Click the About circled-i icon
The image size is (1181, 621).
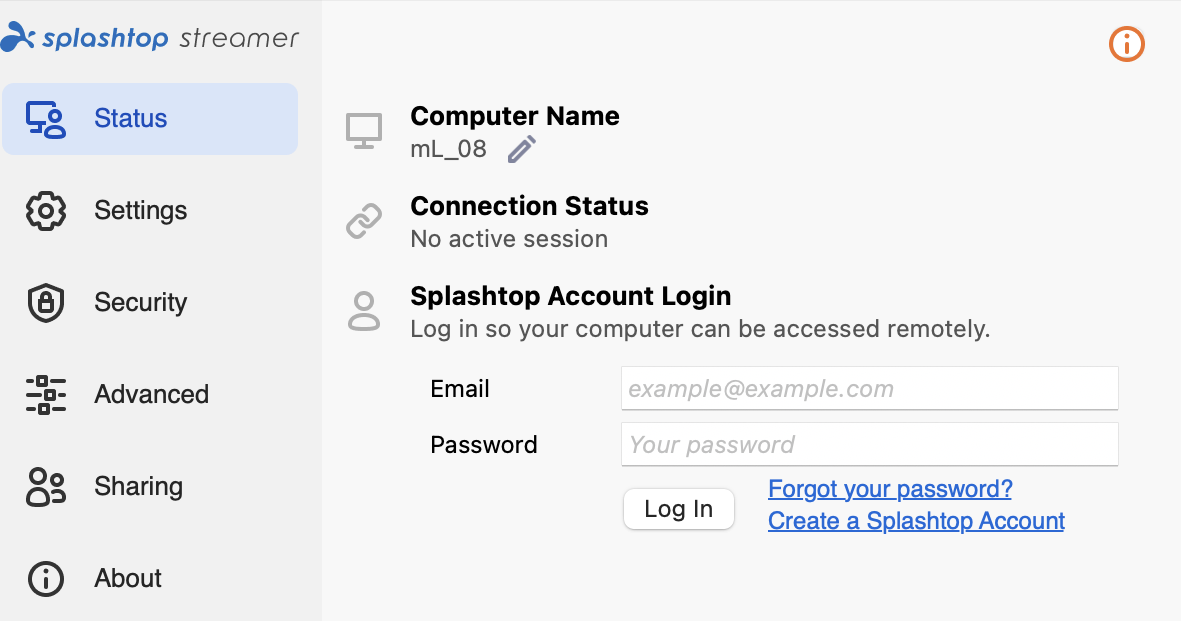45,579
